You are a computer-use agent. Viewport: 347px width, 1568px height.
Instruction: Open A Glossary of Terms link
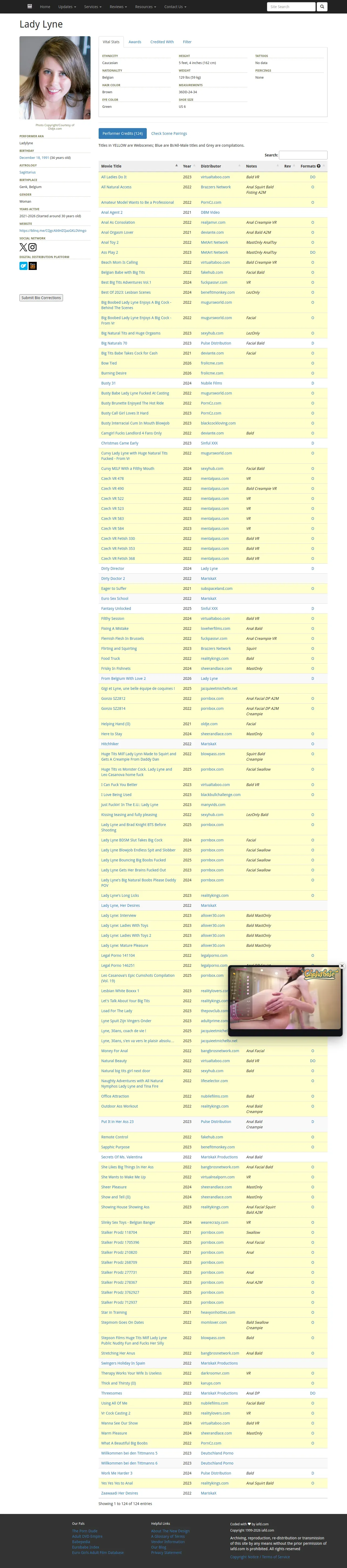click(x=168, y=1536)
